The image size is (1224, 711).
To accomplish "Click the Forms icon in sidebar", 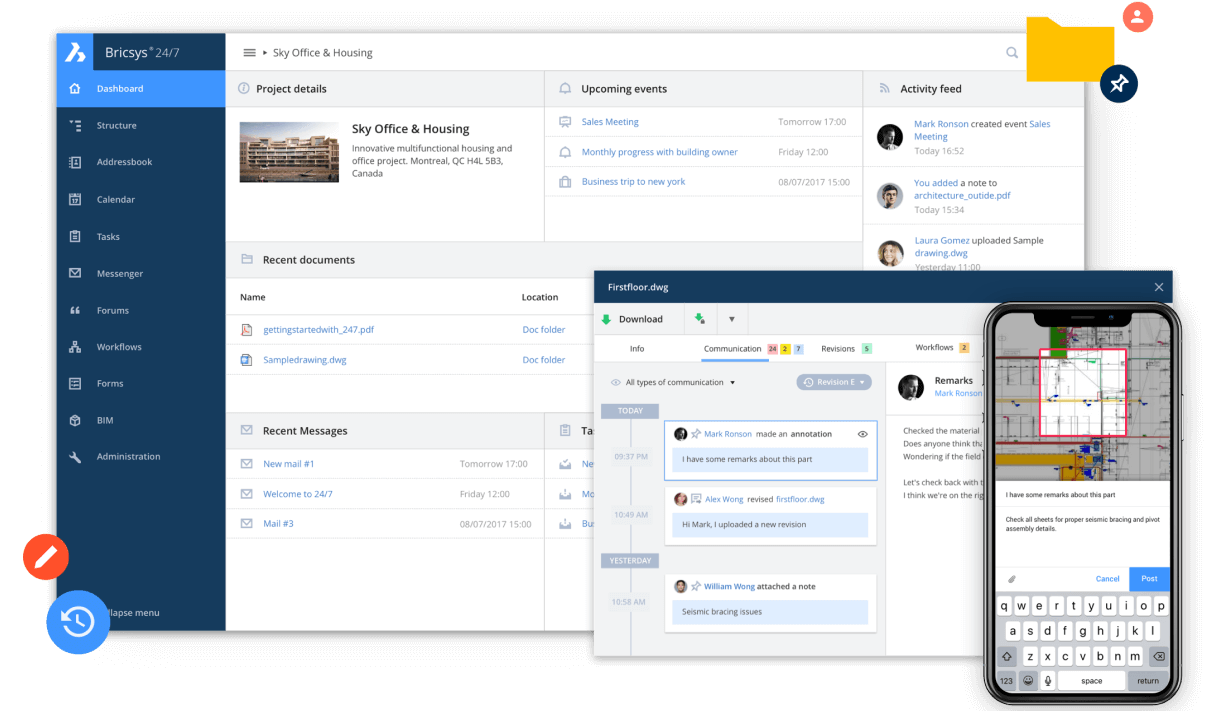I will (x=75, y=383).
